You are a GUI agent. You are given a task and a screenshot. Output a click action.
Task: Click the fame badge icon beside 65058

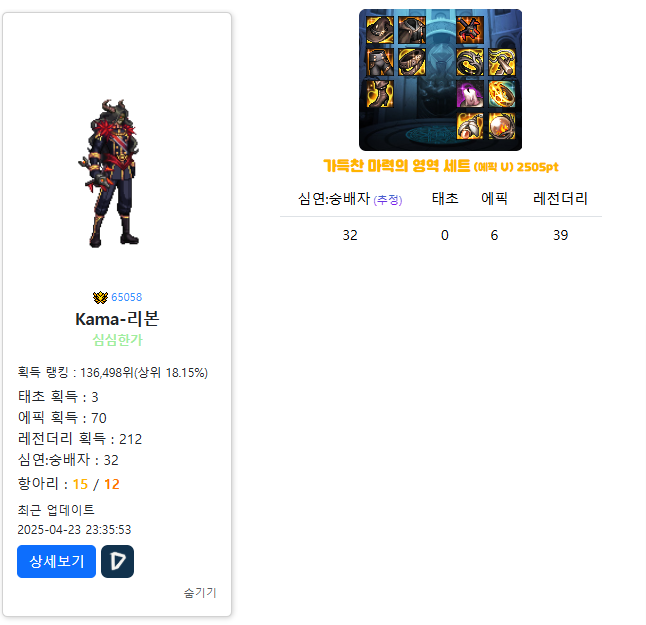click(x=100, y=297)
